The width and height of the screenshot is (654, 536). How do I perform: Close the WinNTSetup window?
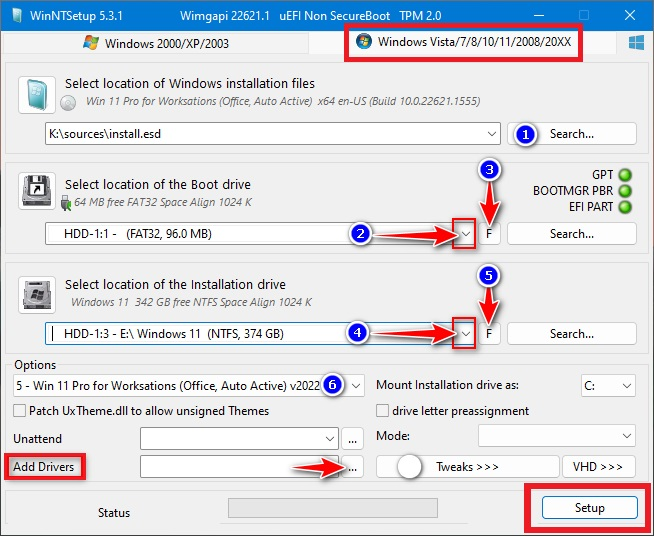tap(630, 15)
